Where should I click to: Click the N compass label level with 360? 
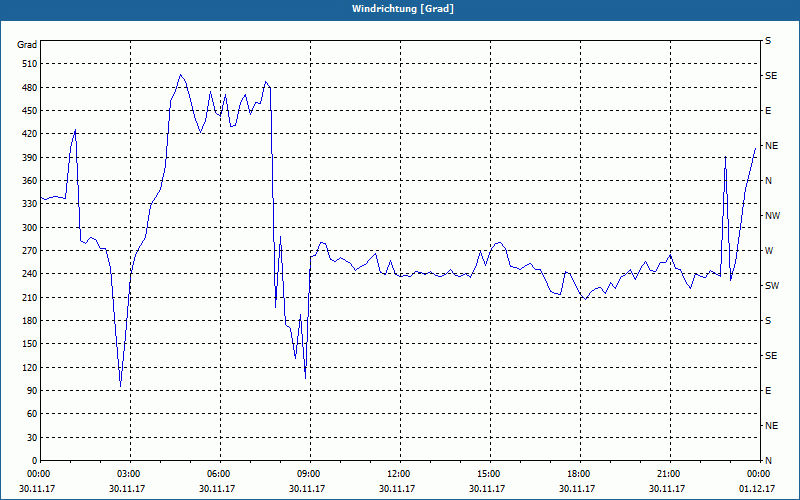tap(768, 181)
